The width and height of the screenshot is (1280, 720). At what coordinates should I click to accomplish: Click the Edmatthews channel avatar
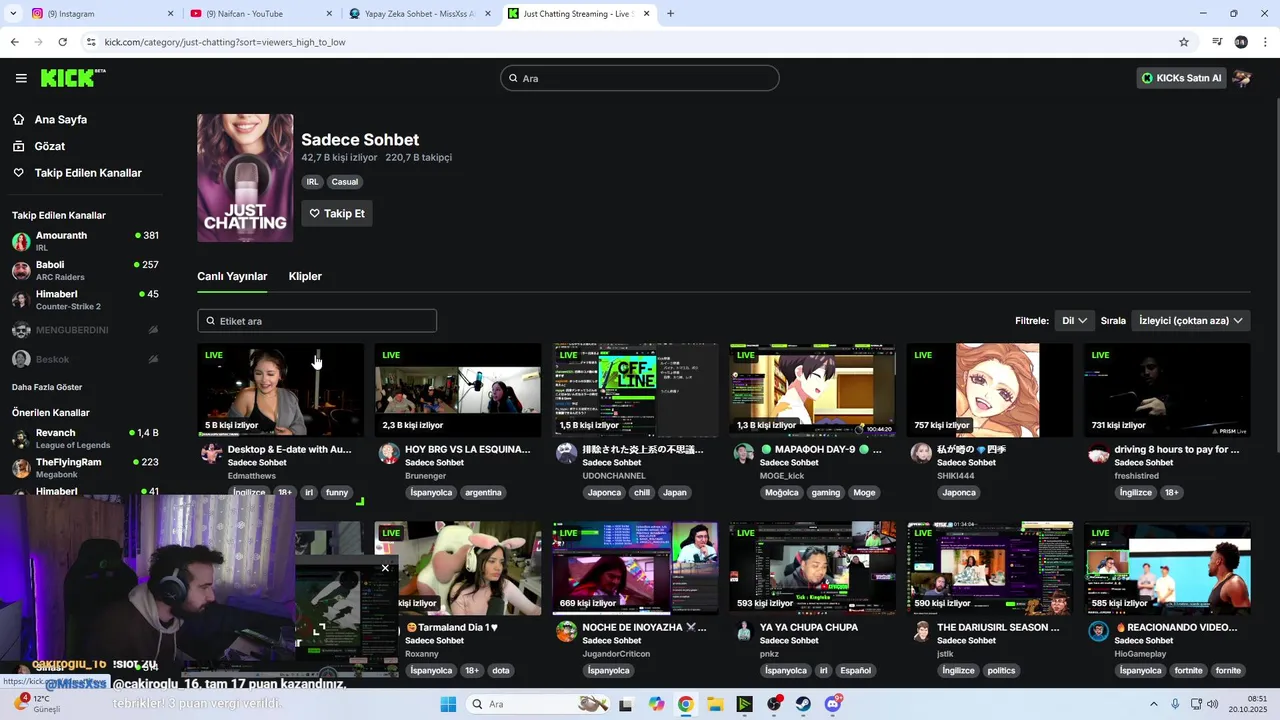[211, 453]
